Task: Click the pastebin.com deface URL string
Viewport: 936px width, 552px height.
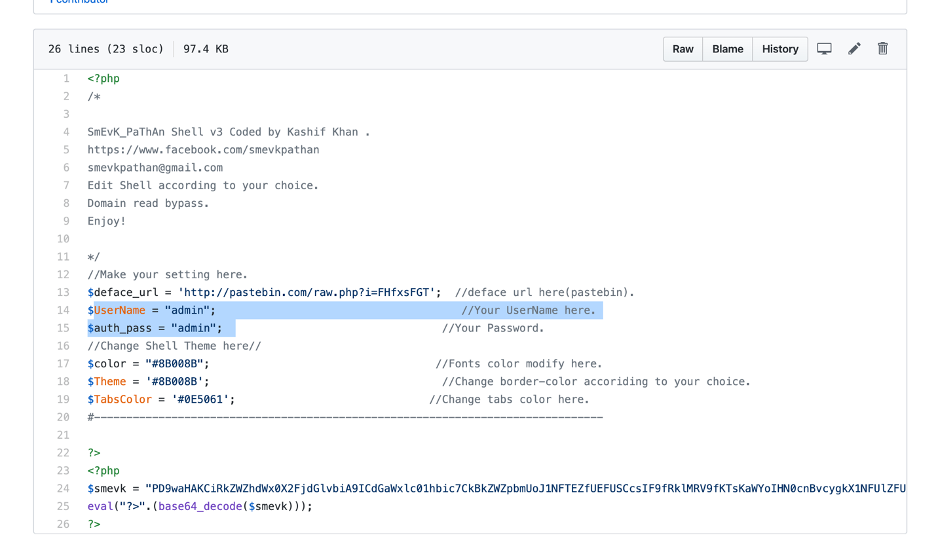Action: (306, 292)
